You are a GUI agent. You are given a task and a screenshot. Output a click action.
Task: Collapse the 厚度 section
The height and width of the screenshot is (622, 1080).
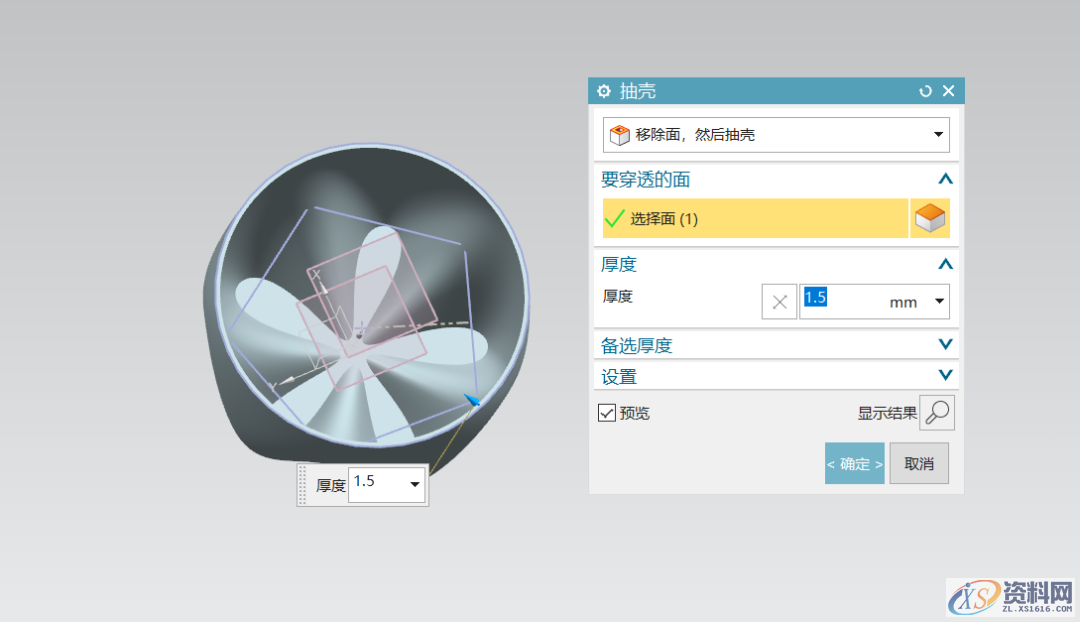coord(945,264)
